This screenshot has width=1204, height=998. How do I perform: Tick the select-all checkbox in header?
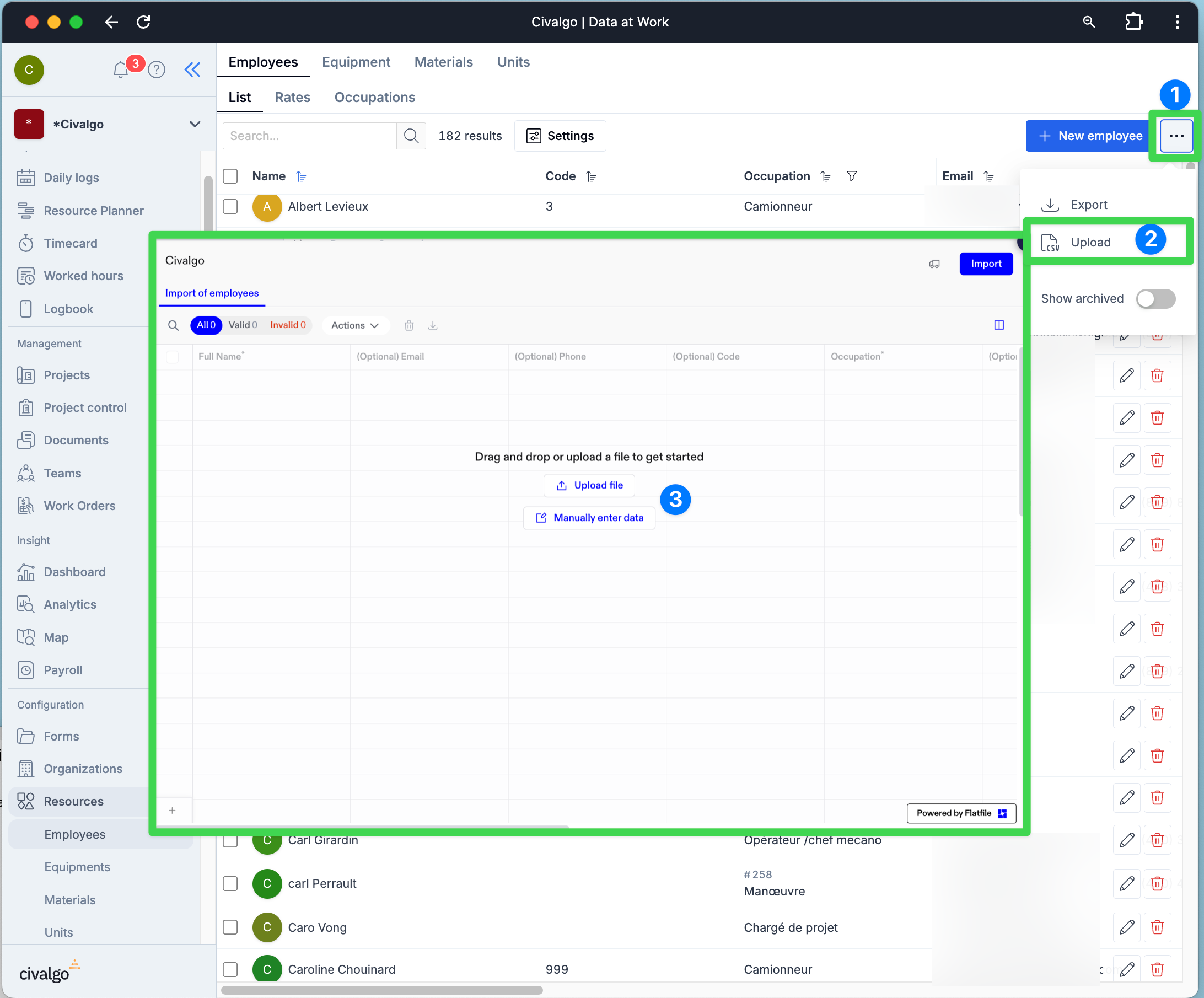(x=230, y=176)
